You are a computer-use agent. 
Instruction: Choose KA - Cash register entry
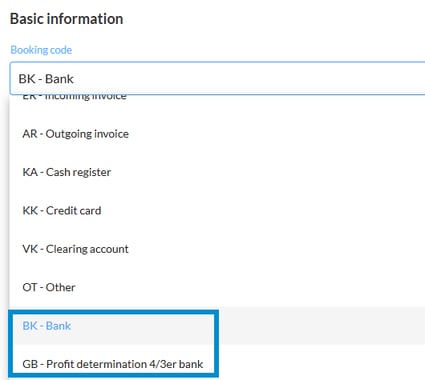coord(217,172)
